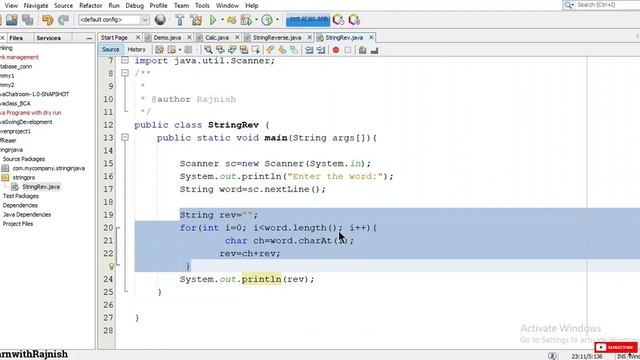Click Shift Line Right icon
The width and height of the screenshot is (640, 360).
click(321, 50)
